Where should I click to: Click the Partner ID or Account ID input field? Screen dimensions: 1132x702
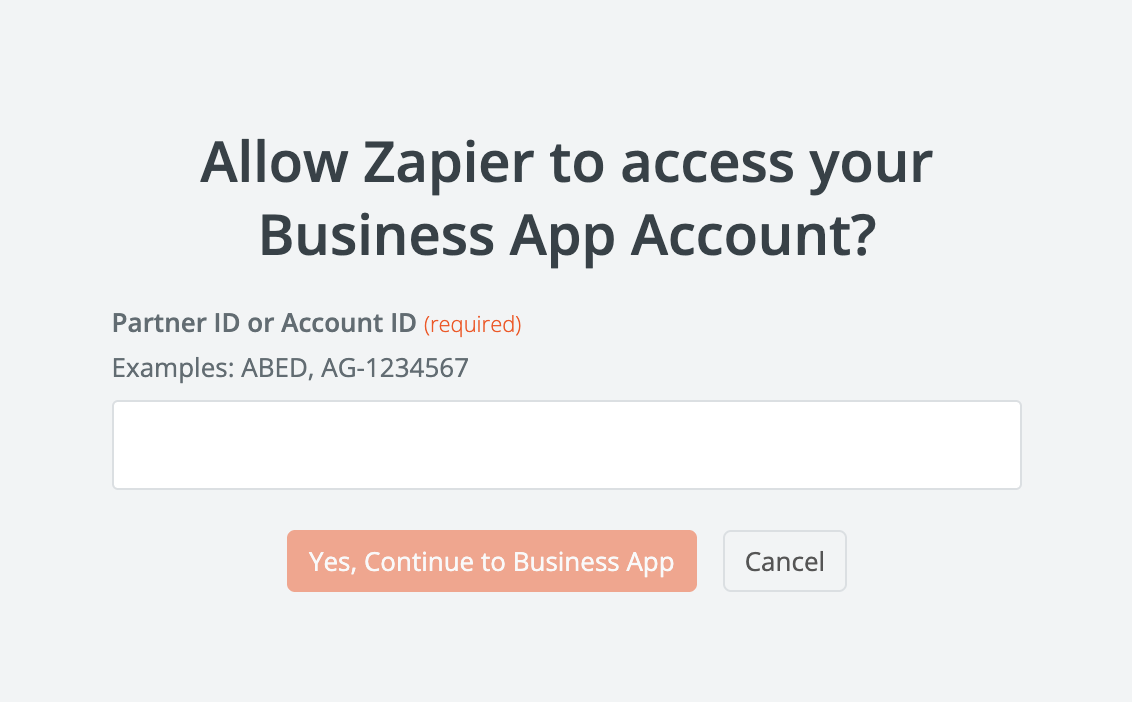(x=566, y=445)
